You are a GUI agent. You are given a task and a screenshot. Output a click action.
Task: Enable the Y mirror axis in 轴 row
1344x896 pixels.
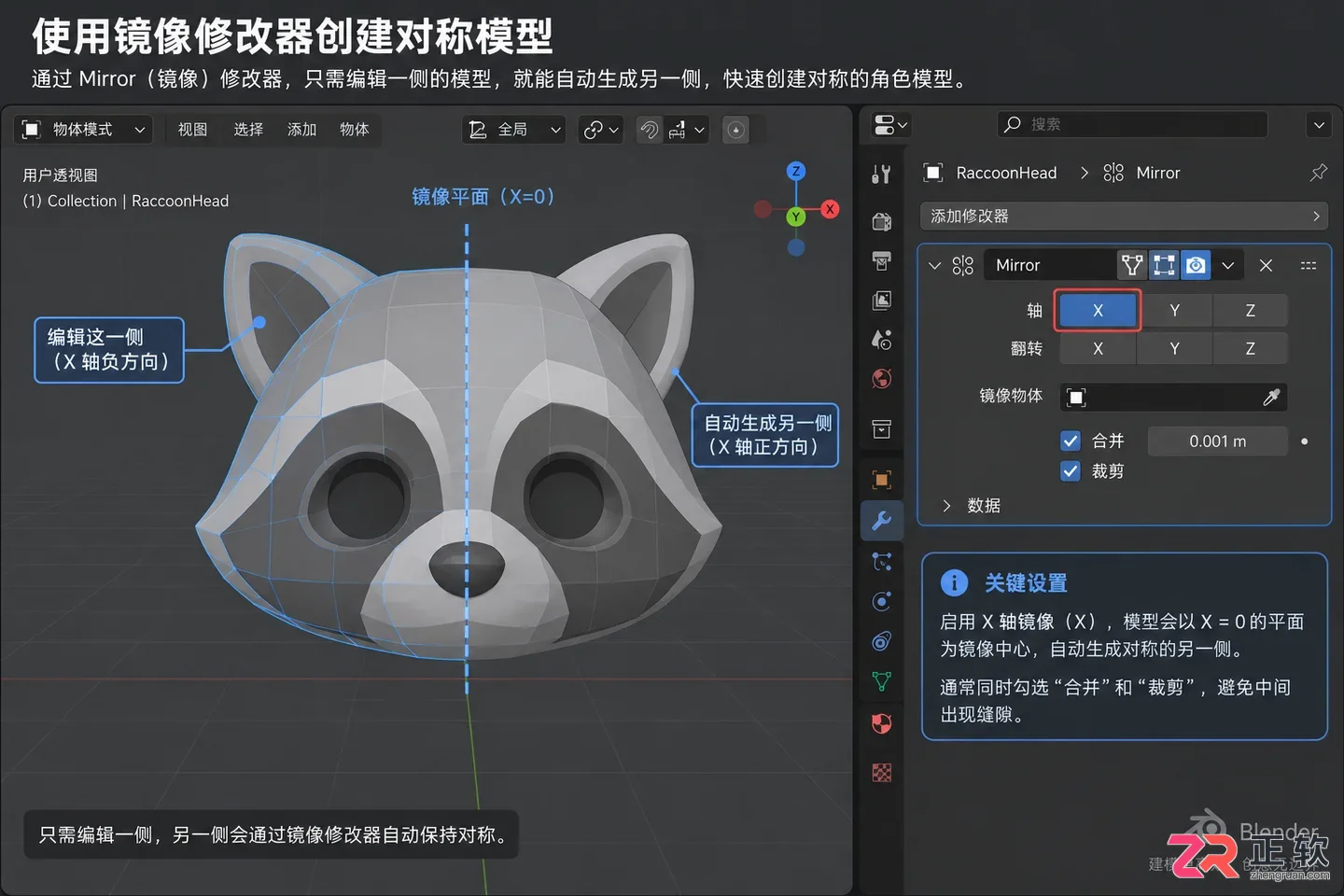click(x=1174, y=311)
